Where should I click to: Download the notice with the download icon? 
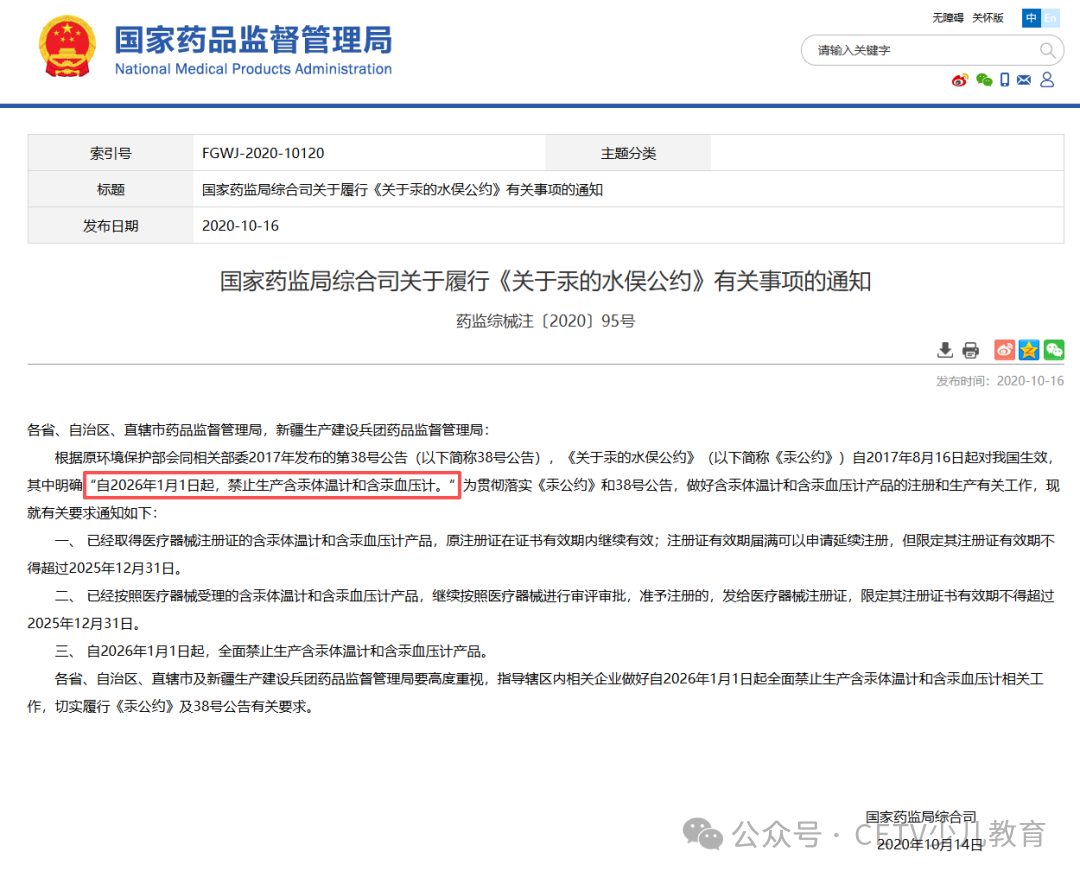coord(944,350)
